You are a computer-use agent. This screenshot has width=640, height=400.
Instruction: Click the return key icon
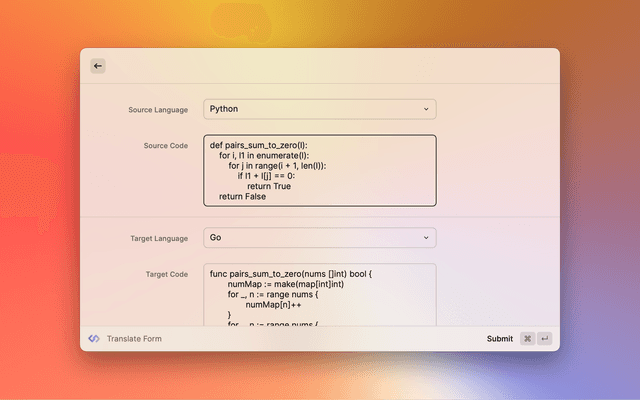(x=545, y=339)
